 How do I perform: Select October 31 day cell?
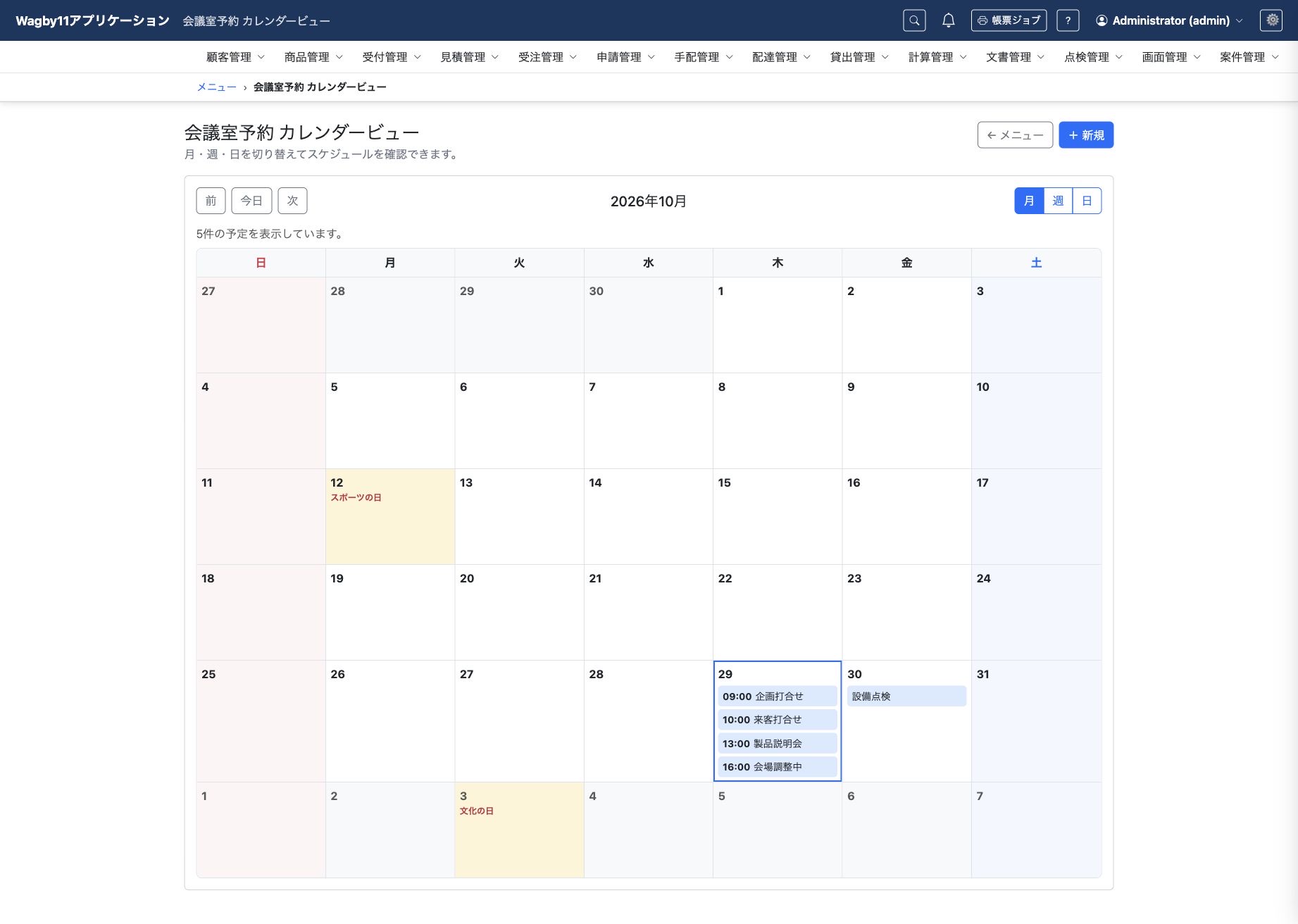(x=1036, y=721)
